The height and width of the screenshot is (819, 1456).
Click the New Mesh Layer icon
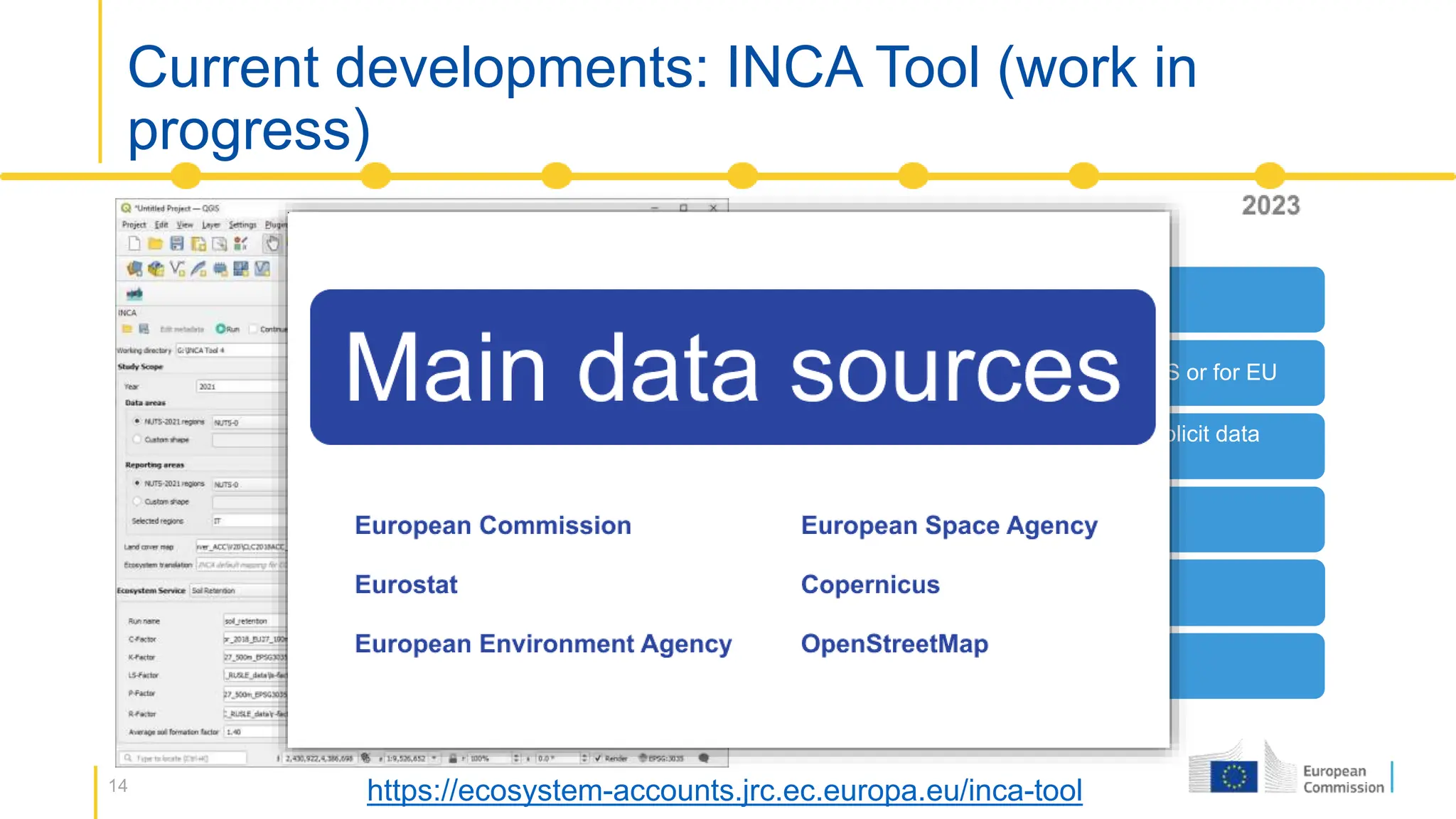point(241,269)
